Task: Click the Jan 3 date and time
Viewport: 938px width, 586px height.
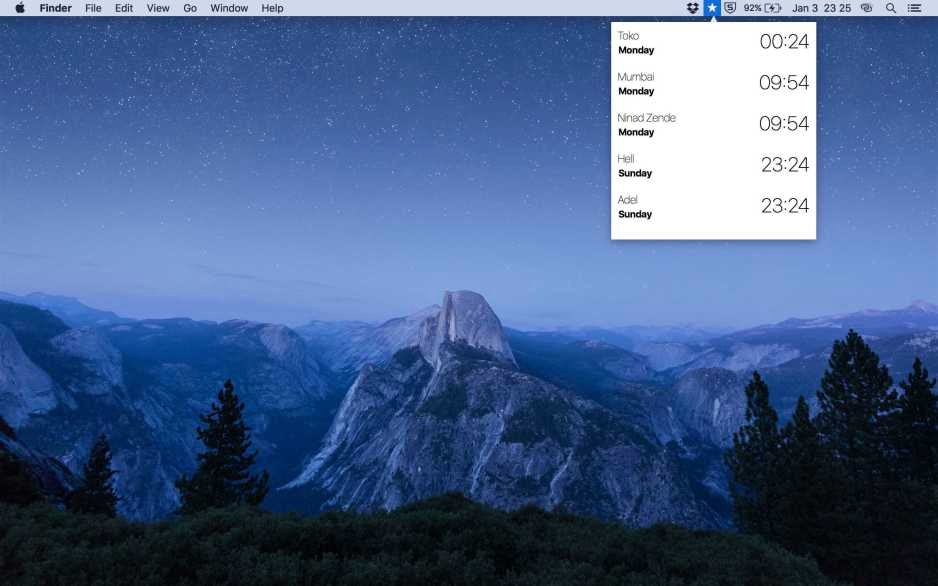Action: [x=821, y=8]
